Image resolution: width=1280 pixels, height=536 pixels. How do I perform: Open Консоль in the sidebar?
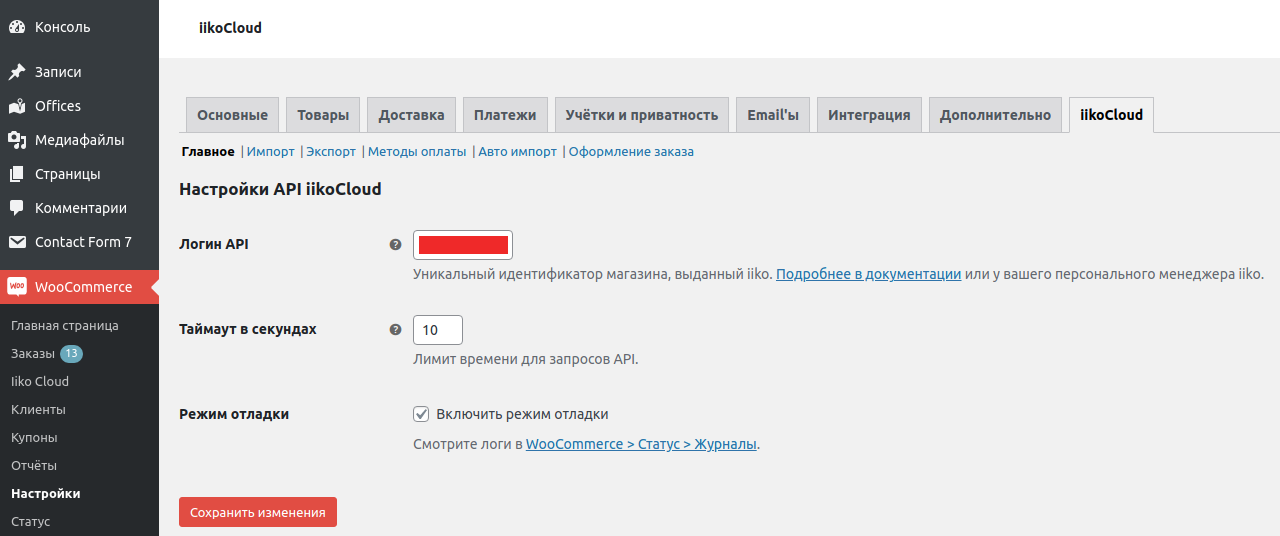pos(79,27)
